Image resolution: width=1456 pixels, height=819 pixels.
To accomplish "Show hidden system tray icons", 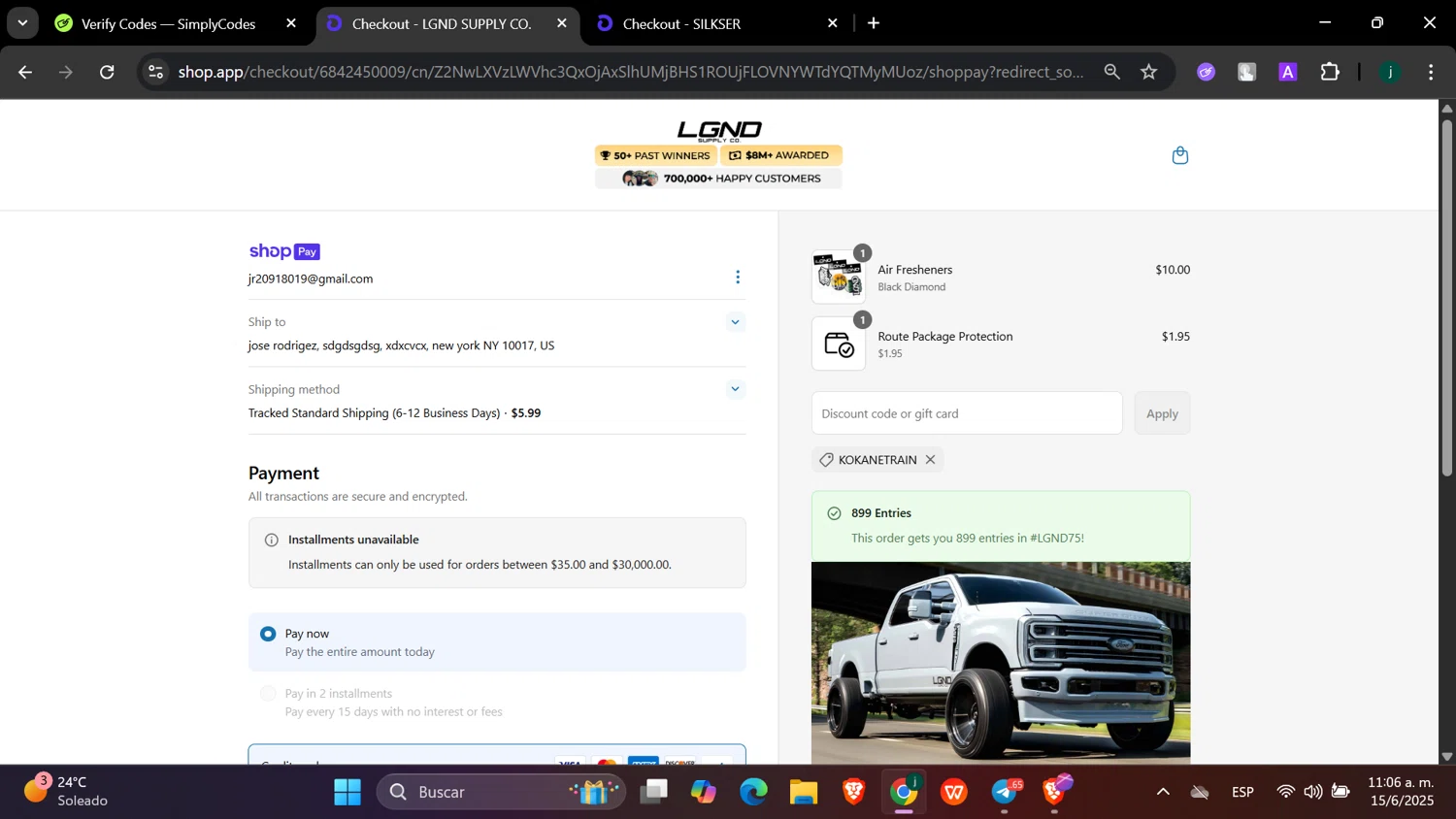I will pyautogui.click(x=1163, y=793).
